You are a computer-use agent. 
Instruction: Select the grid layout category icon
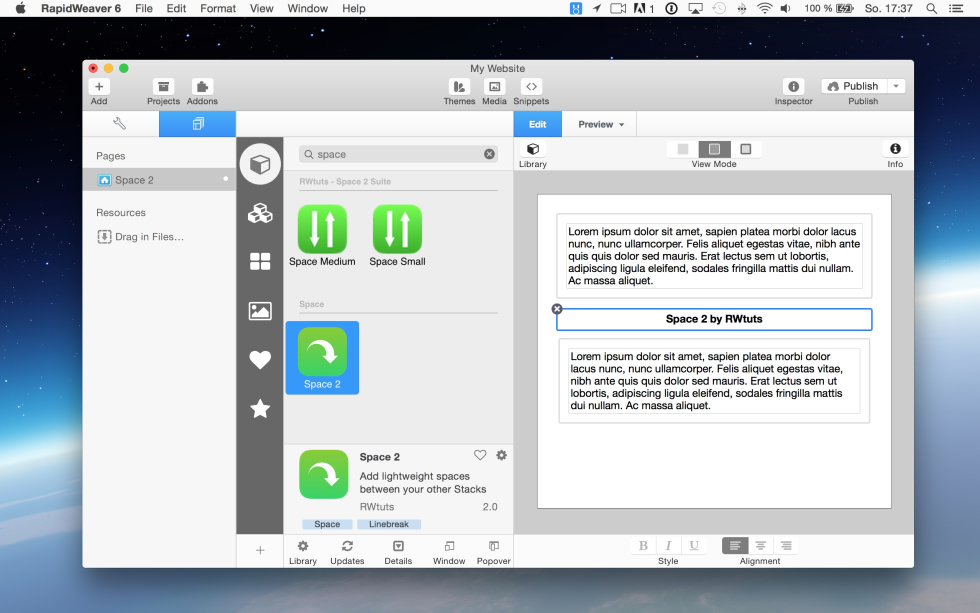pos(260,261)
